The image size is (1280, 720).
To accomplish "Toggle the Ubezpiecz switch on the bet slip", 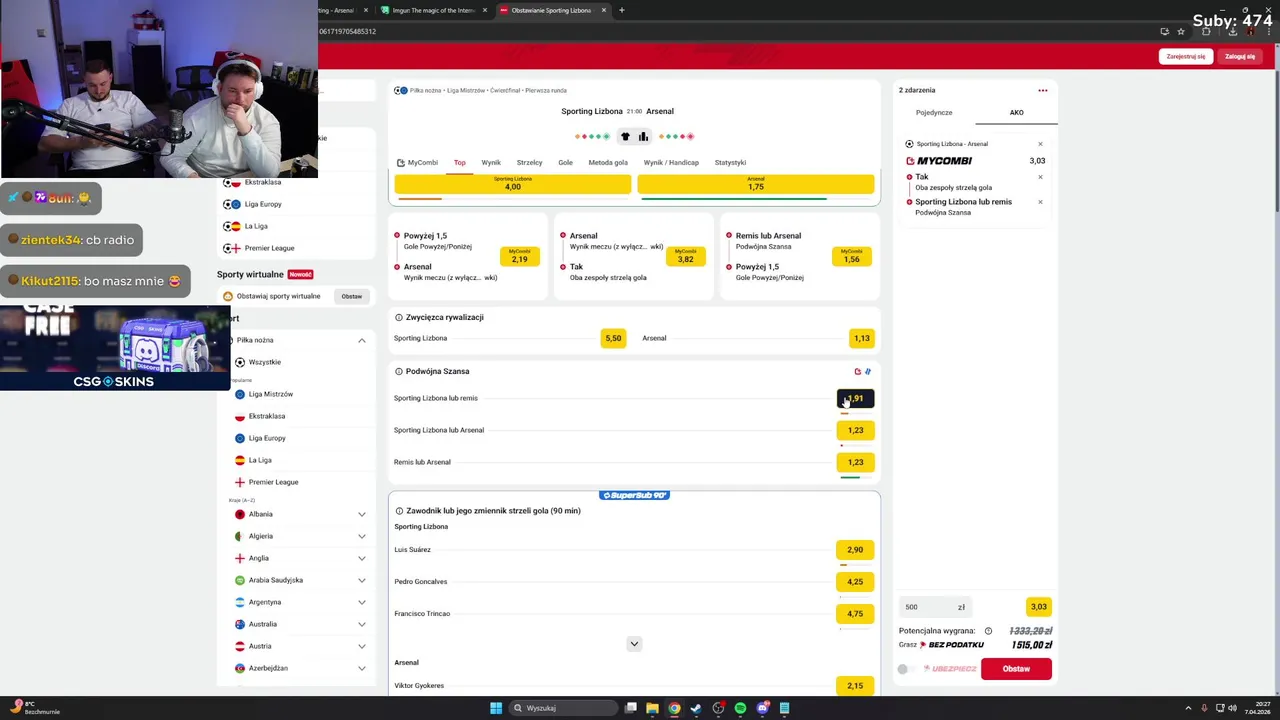I will click(x=906, y=669).
